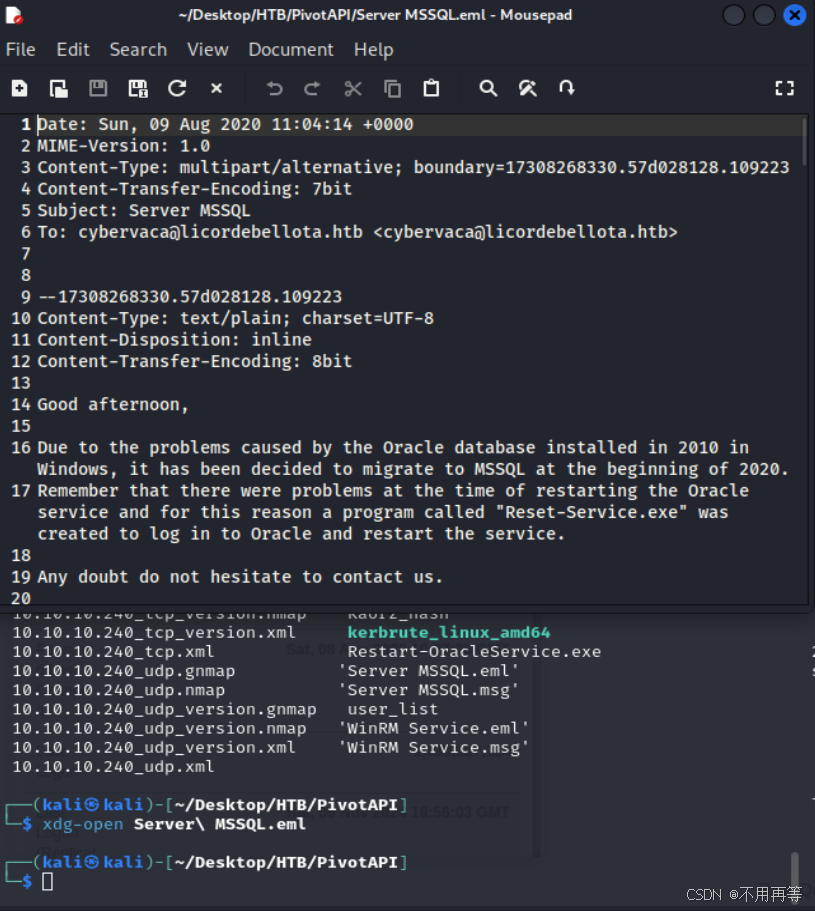
Task: Click 10.10.10.240_udp_version.nmap in terminal
Action: 159,728
